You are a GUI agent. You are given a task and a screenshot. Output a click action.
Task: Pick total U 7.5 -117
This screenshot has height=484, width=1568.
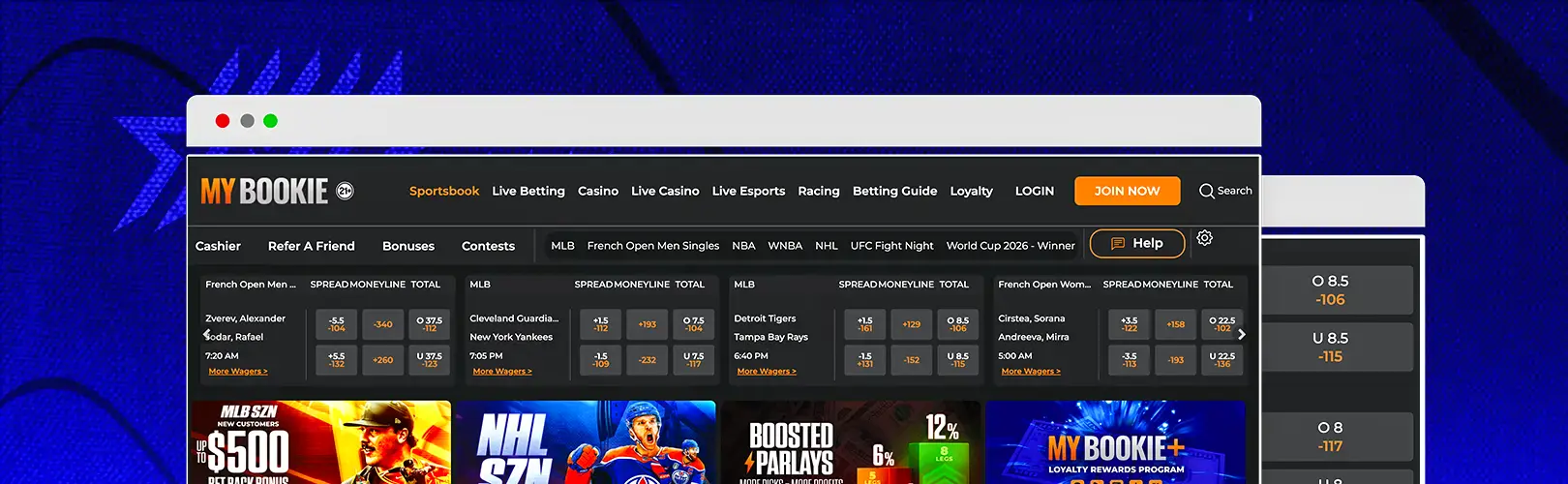[694, 360]
